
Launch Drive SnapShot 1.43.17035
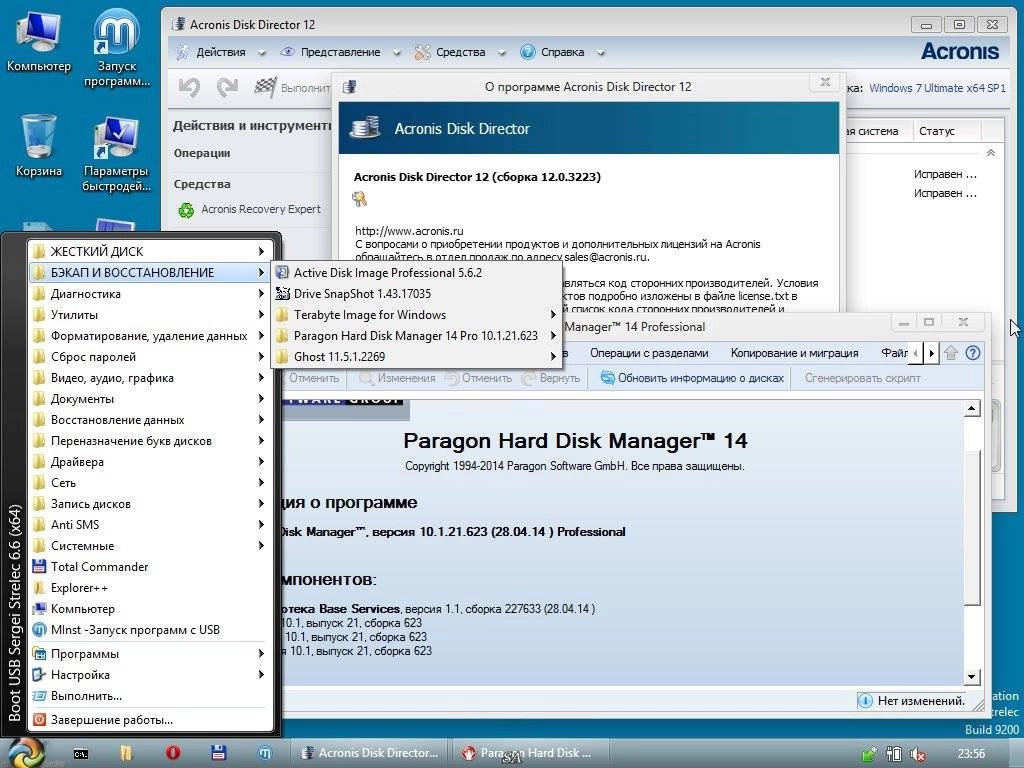pyautogui.click(x=416, y=294)
